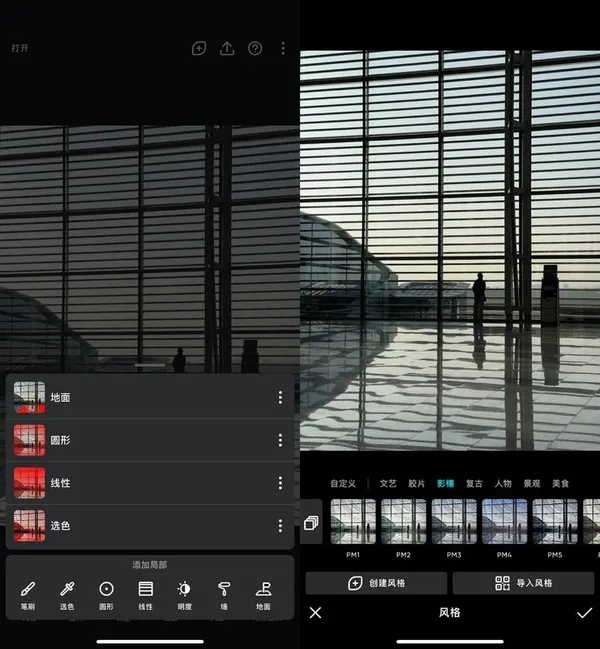Choose the 明度 luminance tool
Screen dimensions: 600x649
point(185,596)
